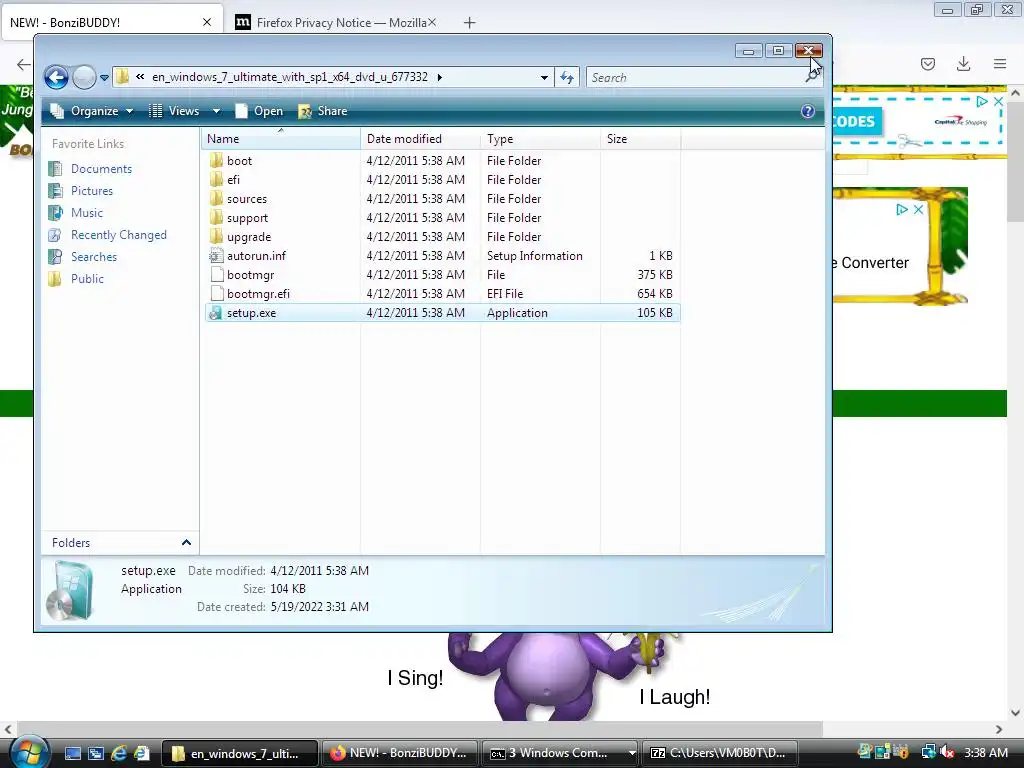Click 'Setup Information' type cell
The height and width of the screenshot is (768, 1024).
pos(534,256)
